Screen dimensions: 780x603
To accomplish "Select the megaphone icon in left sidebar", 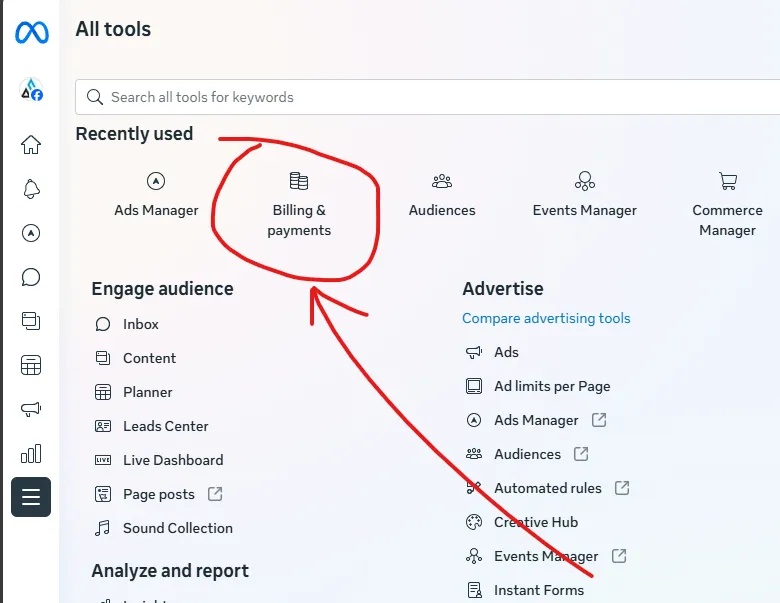I will point(31,409).
